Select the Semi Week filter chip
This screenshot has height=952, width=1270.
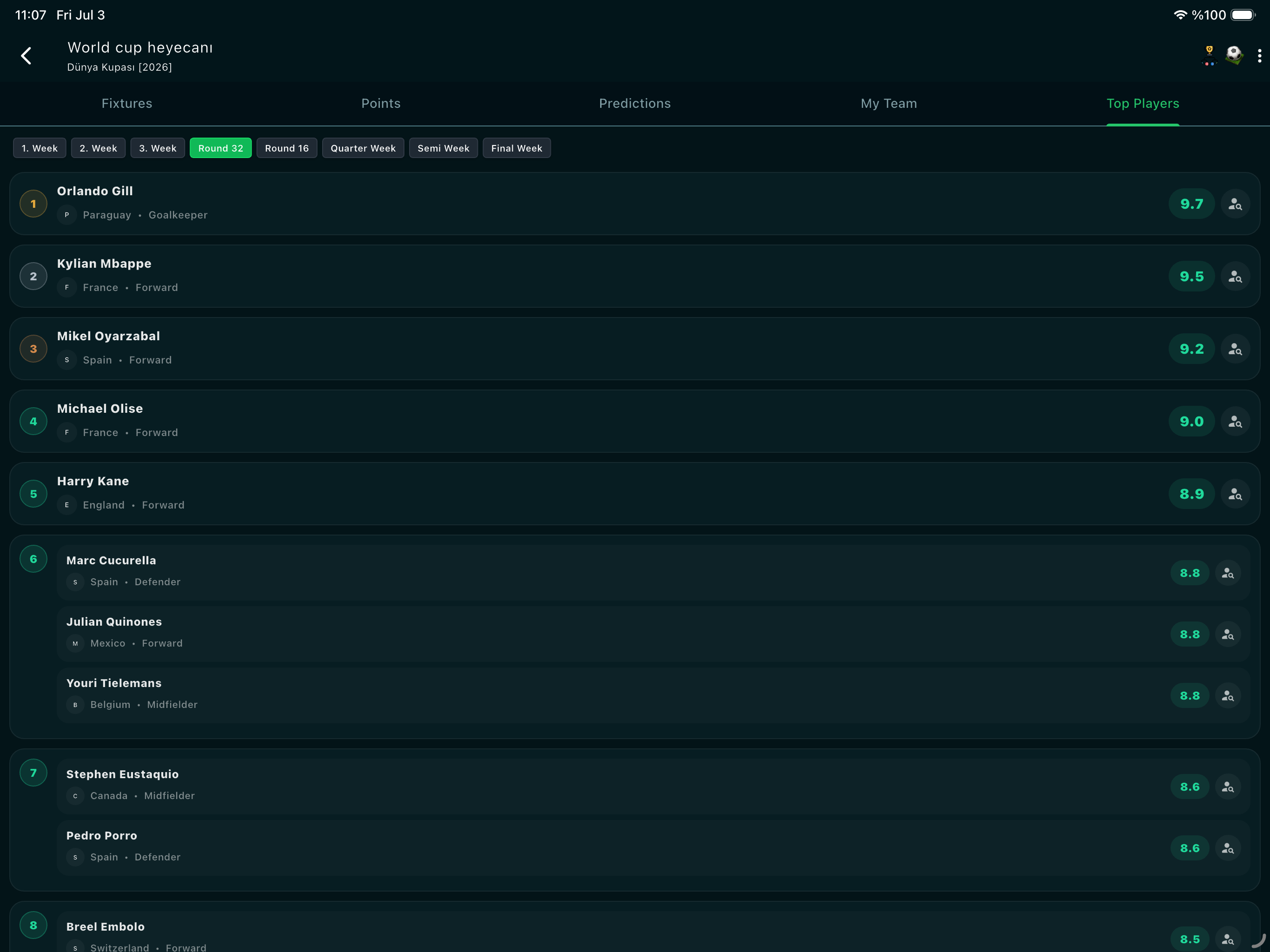(443, 148)
